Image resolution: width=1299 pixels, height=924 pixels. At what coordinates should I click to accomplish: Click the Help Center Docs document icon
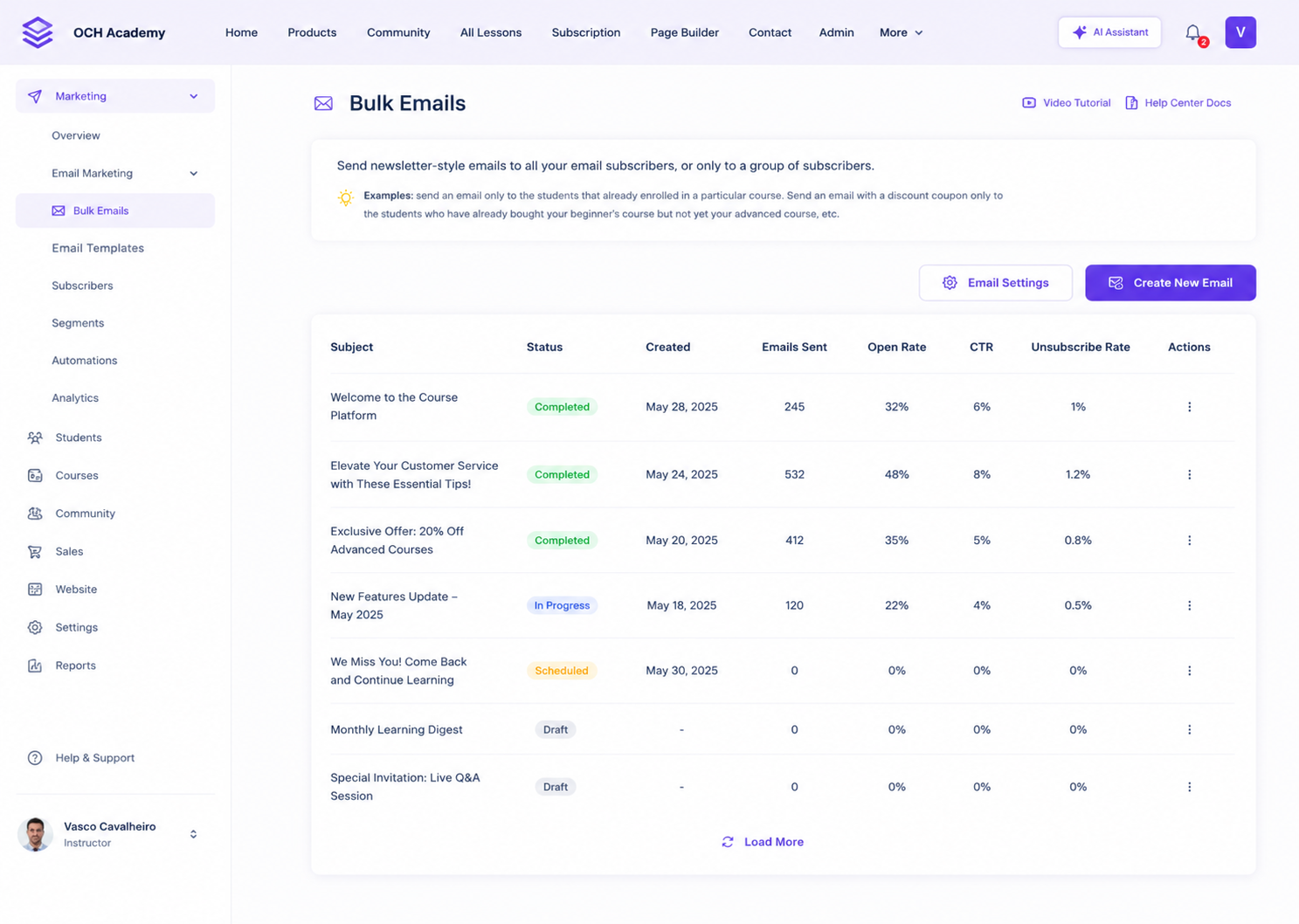tap(1131, 103)
